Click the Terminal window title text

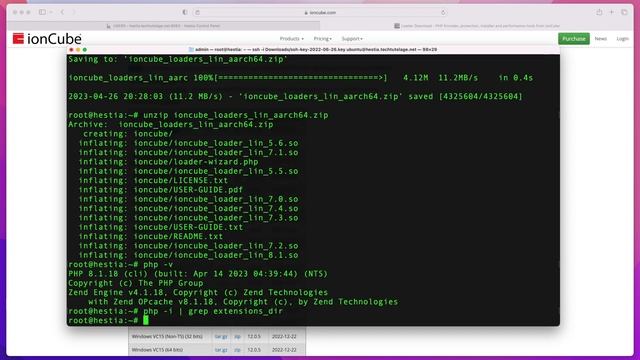316,50
